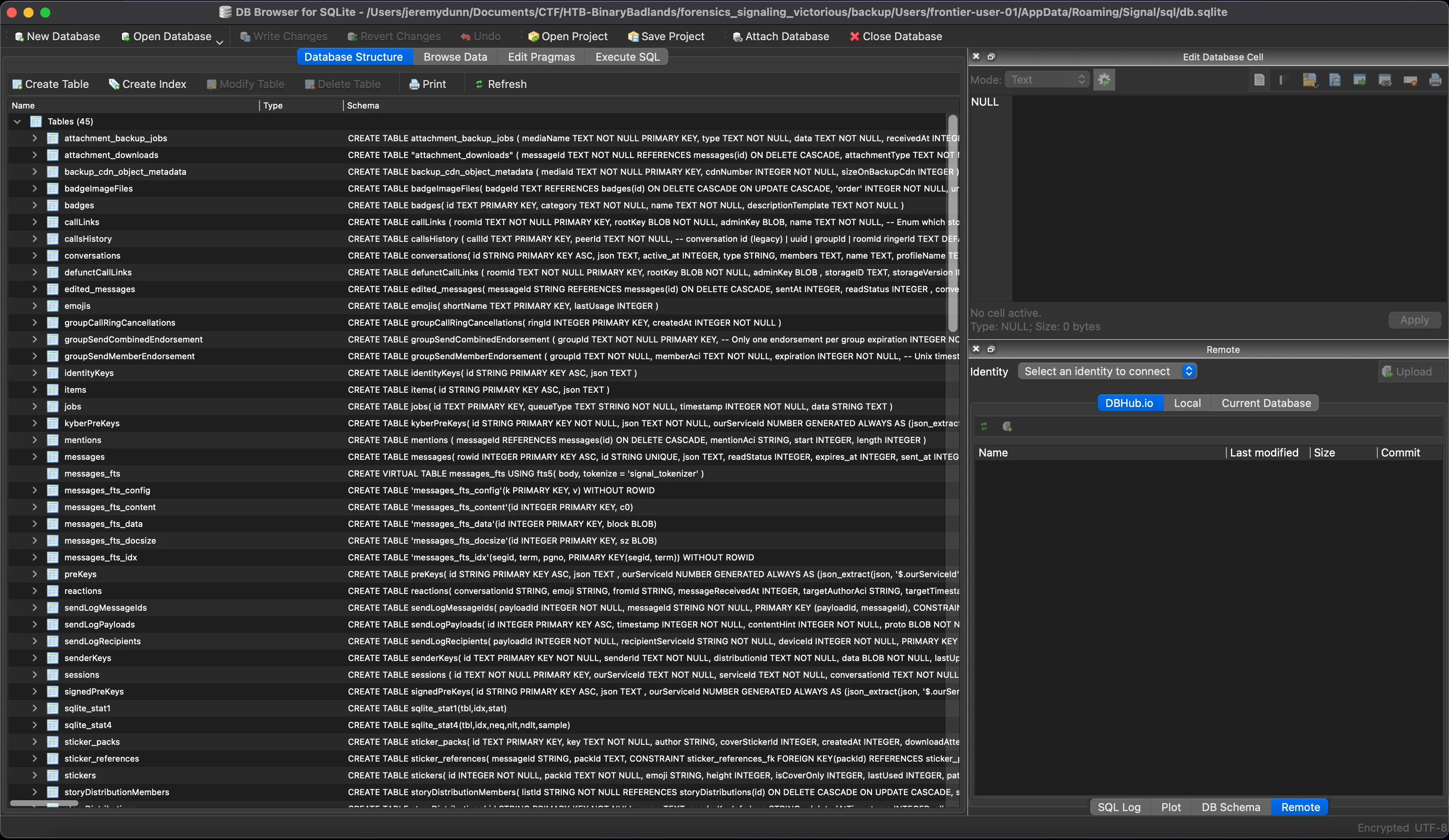
Task: Select the table icon for items
Action: 53,390
